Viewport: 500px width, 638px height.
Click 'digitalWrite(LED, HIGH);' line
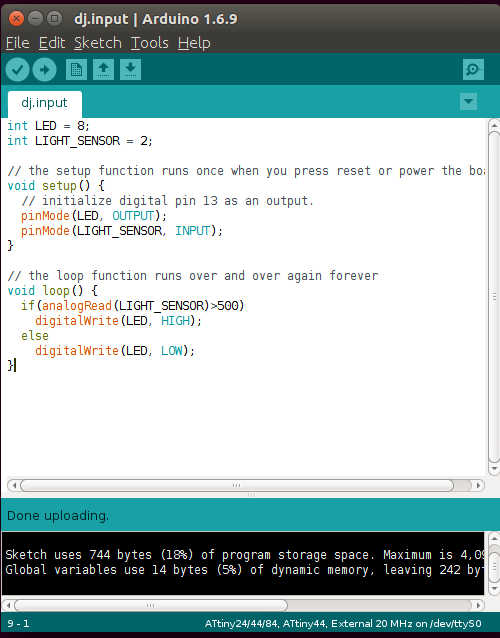click(118, 321)
